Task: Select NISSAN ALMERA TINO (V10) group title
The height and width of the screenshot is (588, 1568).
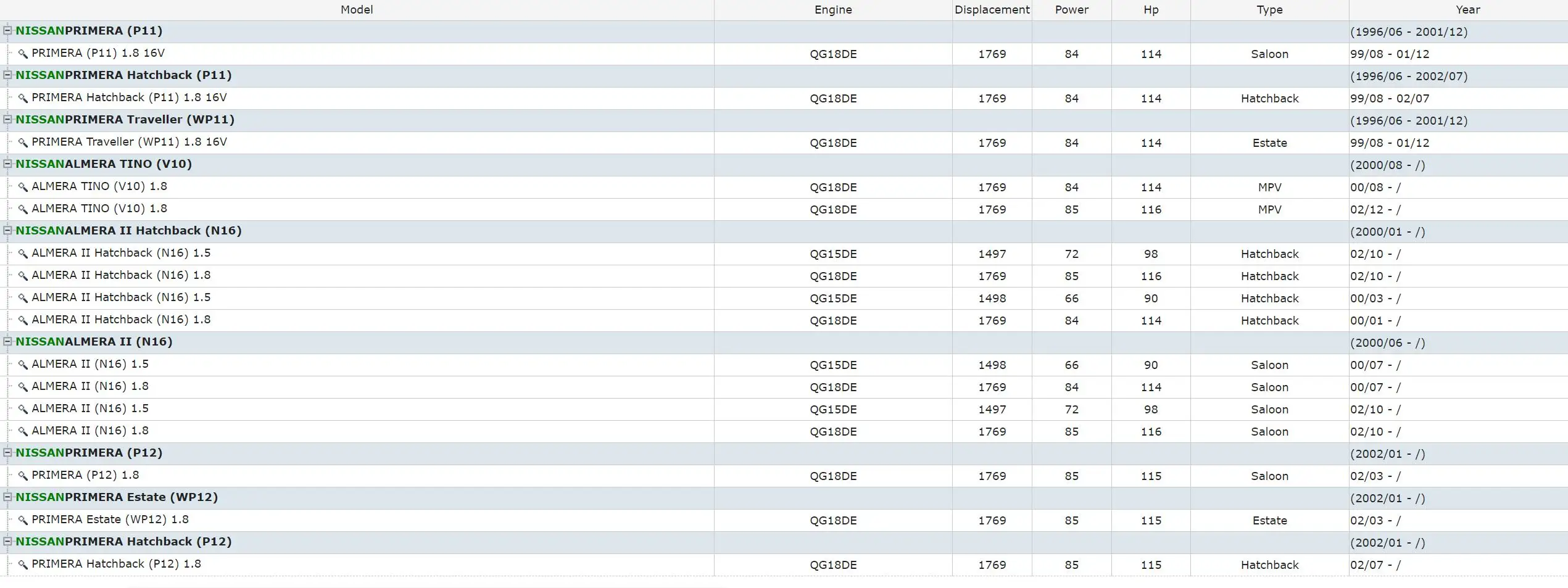Action: pos(104,164)
